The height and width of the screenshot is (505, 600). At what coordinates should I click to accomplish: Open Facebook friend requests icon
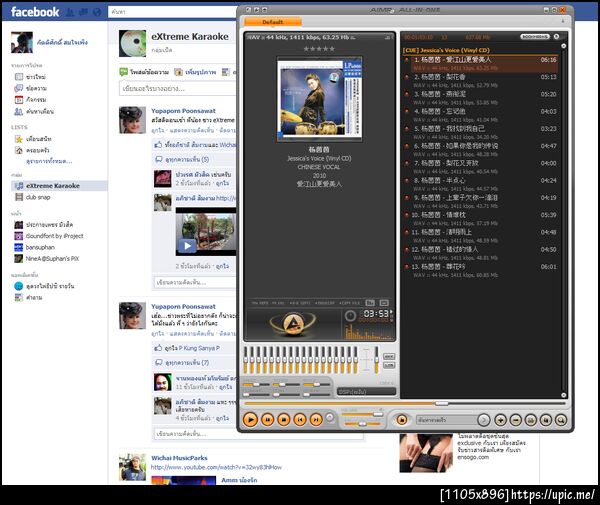coord(70,12)
